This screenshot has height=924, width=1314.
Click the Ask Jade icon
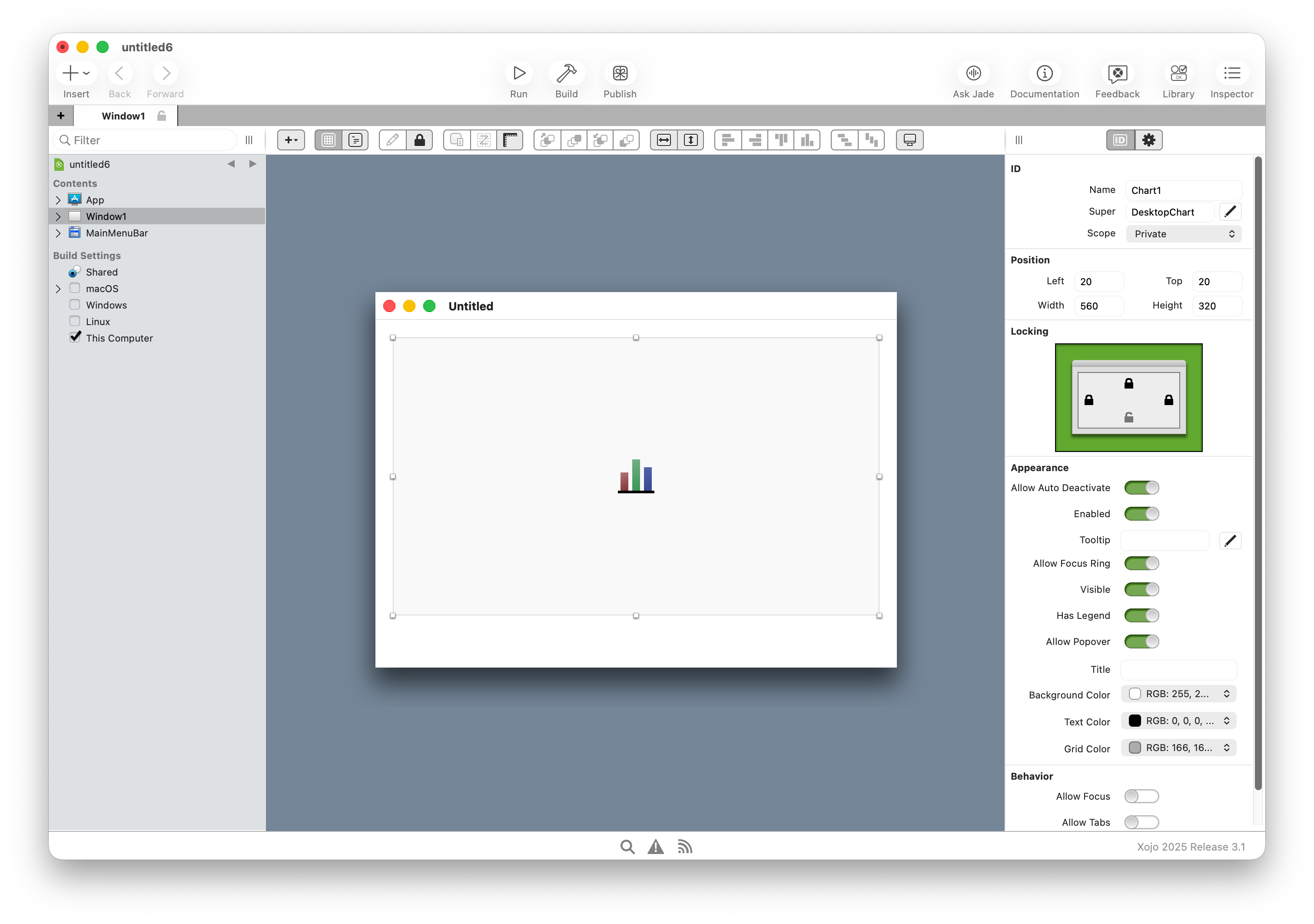973,73
